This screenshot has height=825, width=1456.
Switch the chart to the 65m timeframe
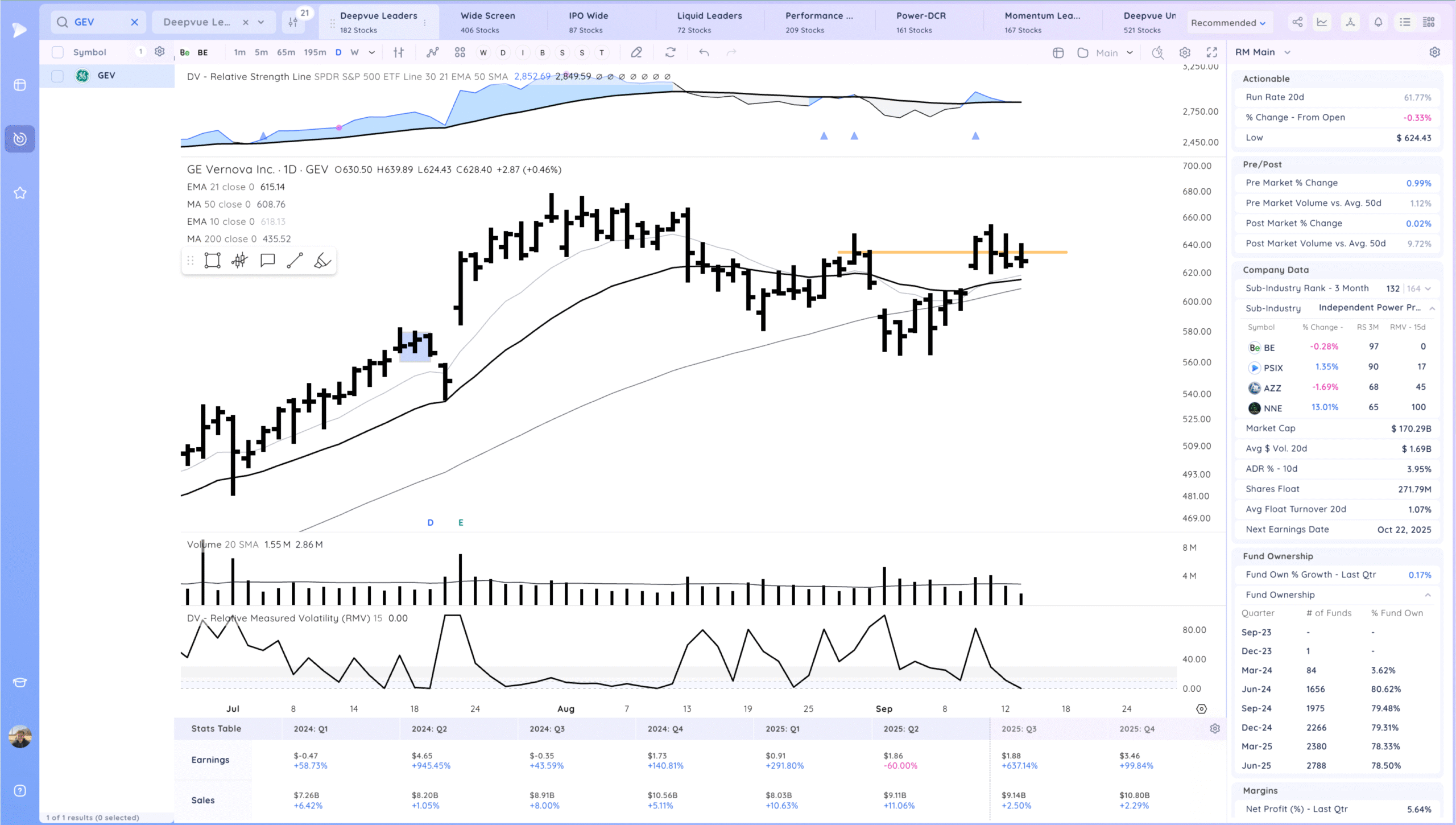286,52
